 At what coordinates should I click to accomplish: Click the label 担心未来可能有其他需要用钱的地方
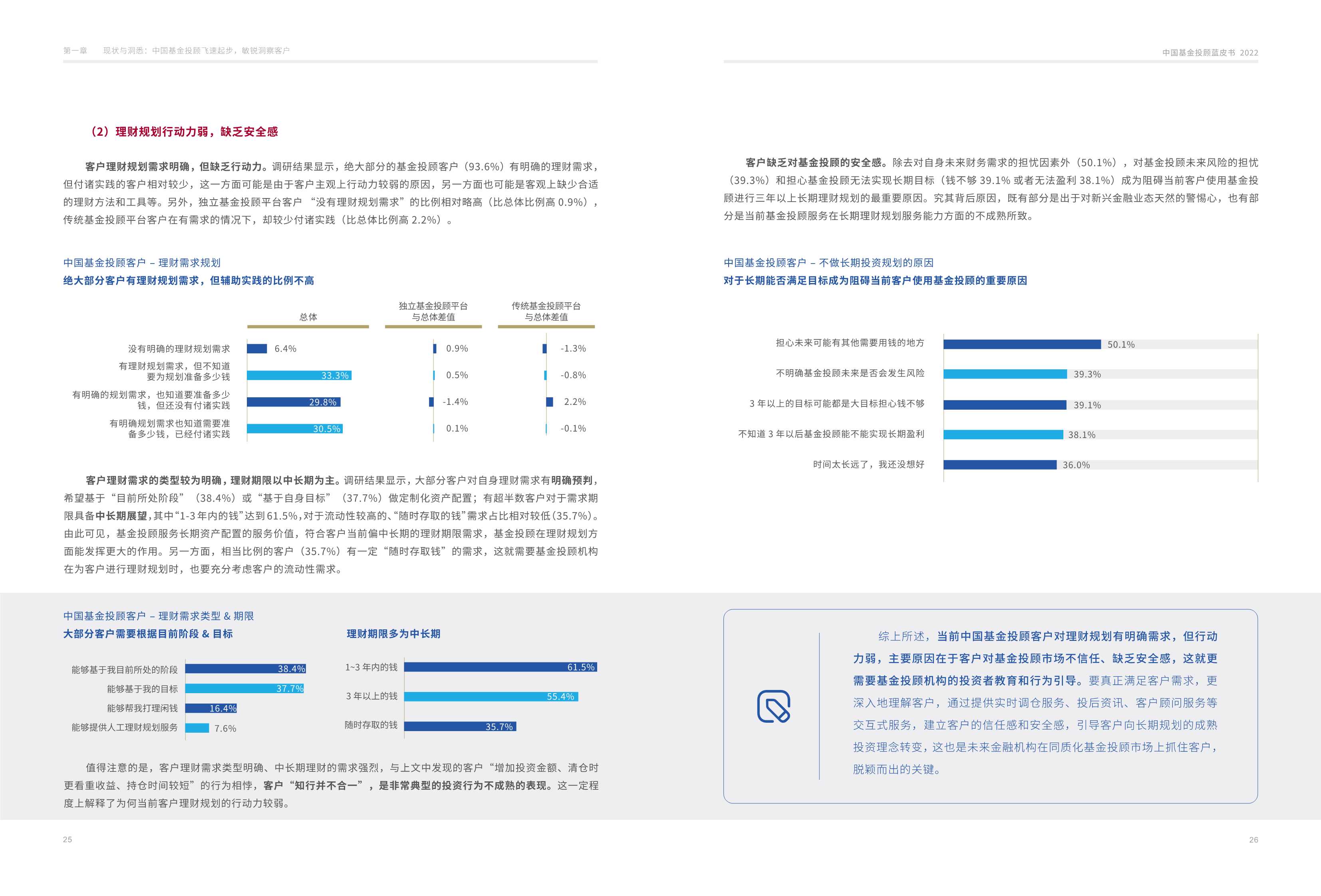[x=850, y=343]
